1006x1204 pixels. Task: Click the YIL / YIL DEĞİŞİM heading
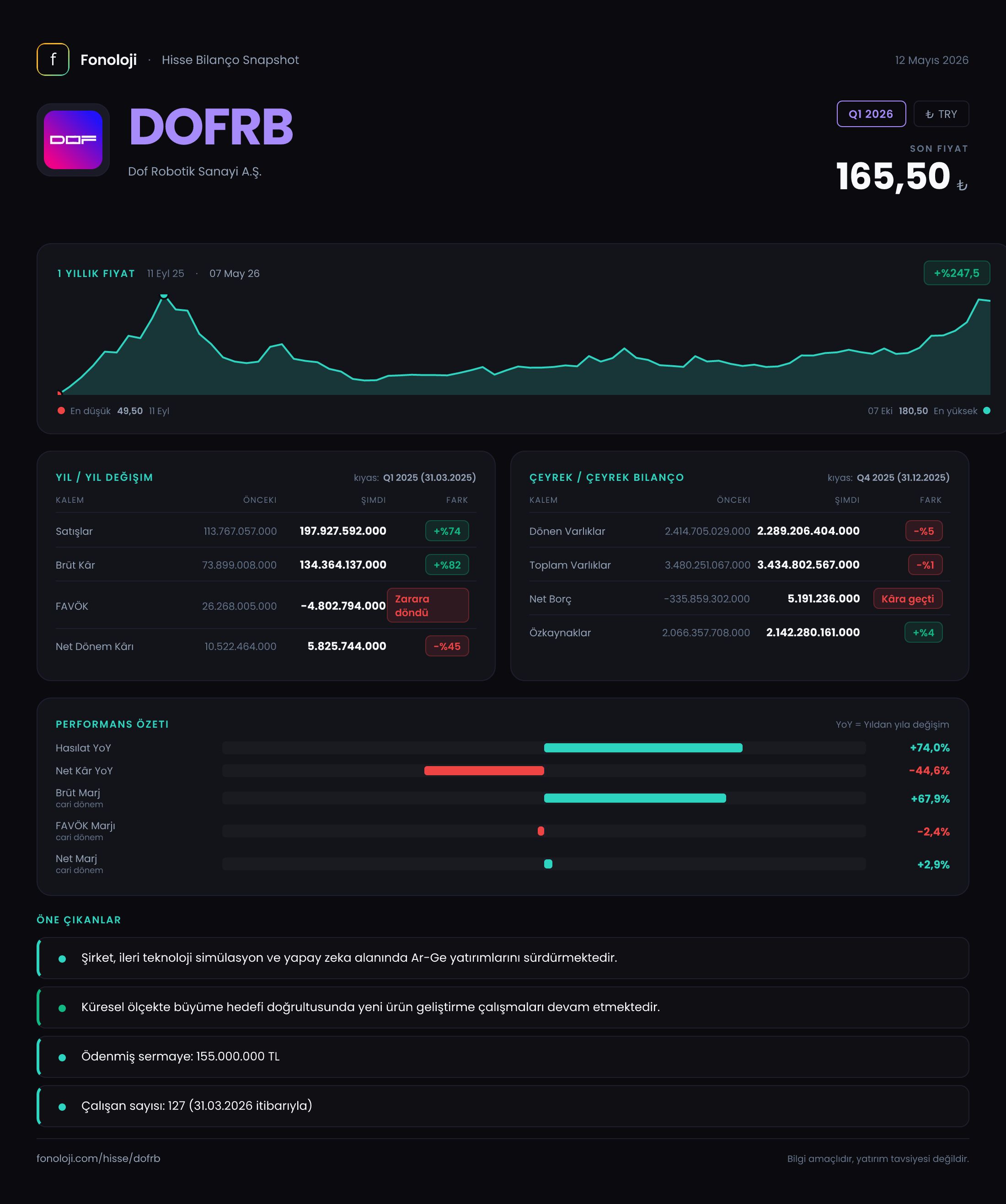[104, 478]
